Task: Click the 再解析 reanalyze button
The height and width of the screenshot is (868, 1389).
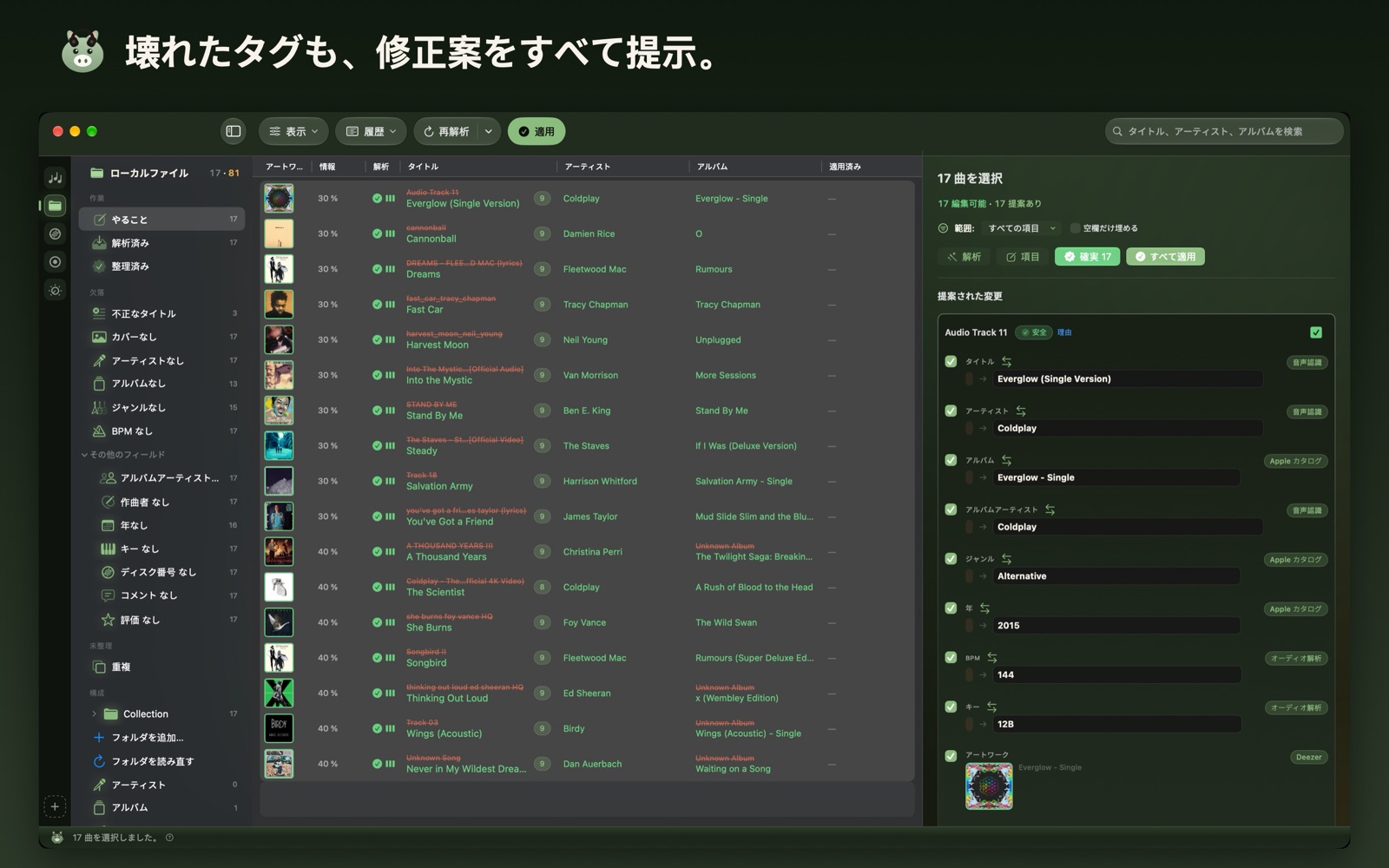Action: tap(446, 131)
